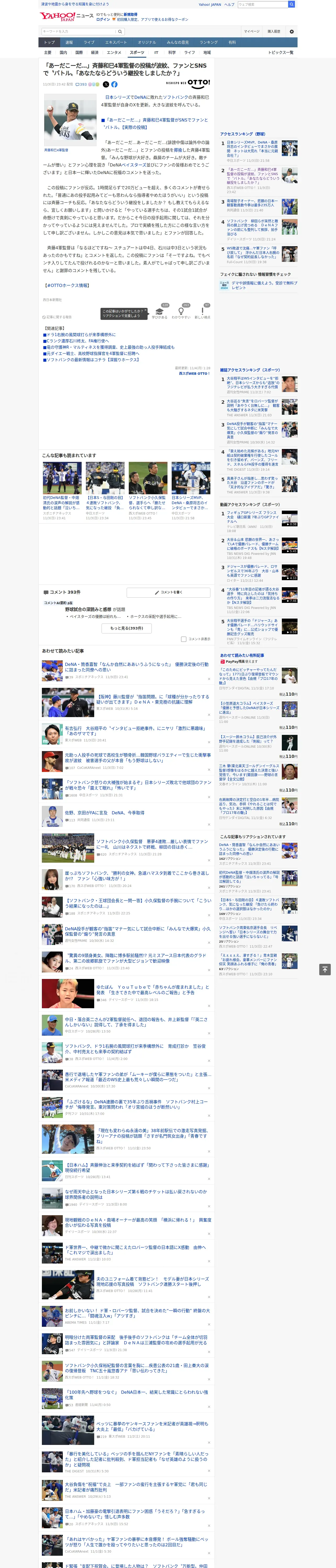Open video ranking item 1 フィギュアGPシリーズ
336x1568 pixels.
[x=259, y=521]
